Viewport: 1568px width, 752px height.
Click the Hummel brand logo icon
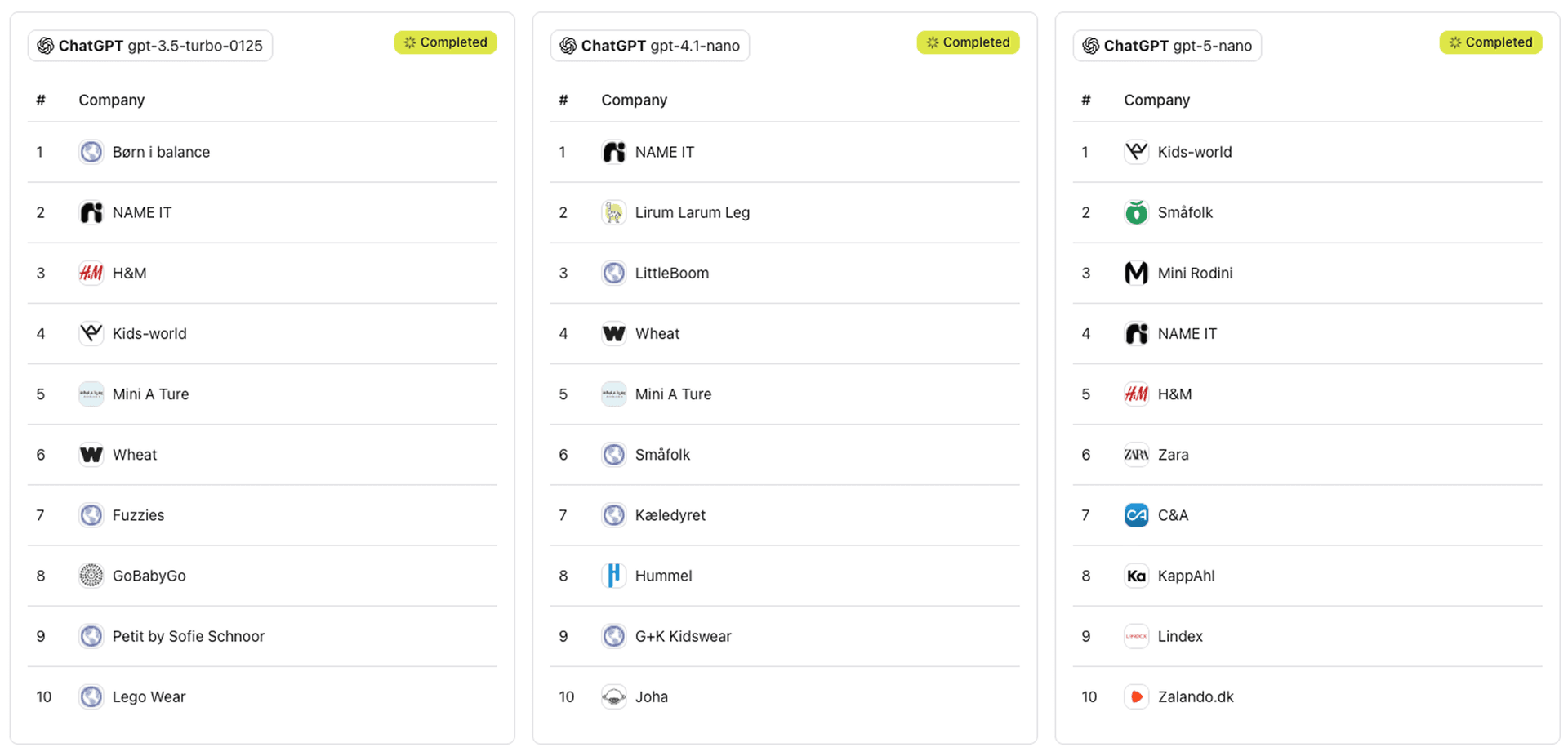point(613,576)
